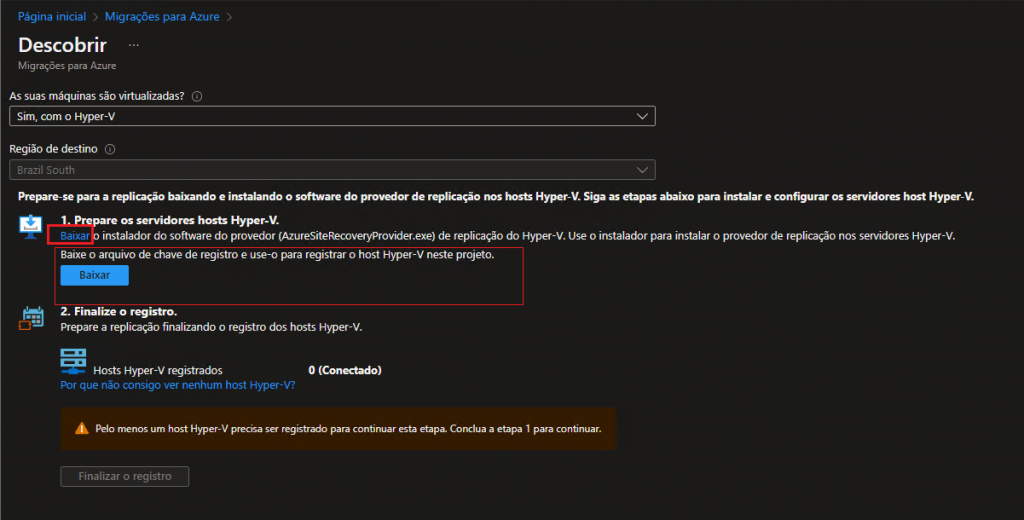Click the Descobrir page title
The height and width of the screenshot is (520, 1024).
coord(63,46)
